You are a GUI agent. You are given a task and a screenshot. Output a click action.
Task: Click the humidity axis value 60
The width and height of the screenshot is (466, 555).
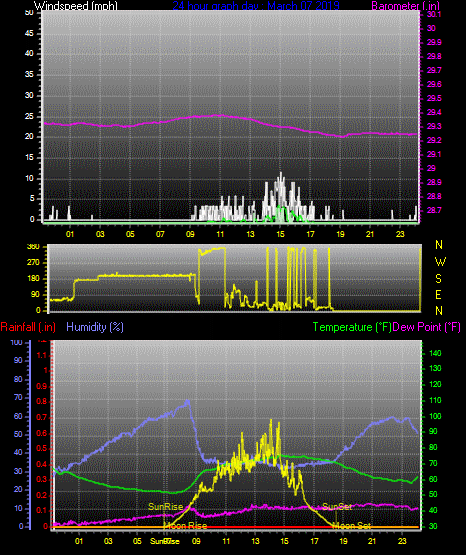(x=18, y=416)
